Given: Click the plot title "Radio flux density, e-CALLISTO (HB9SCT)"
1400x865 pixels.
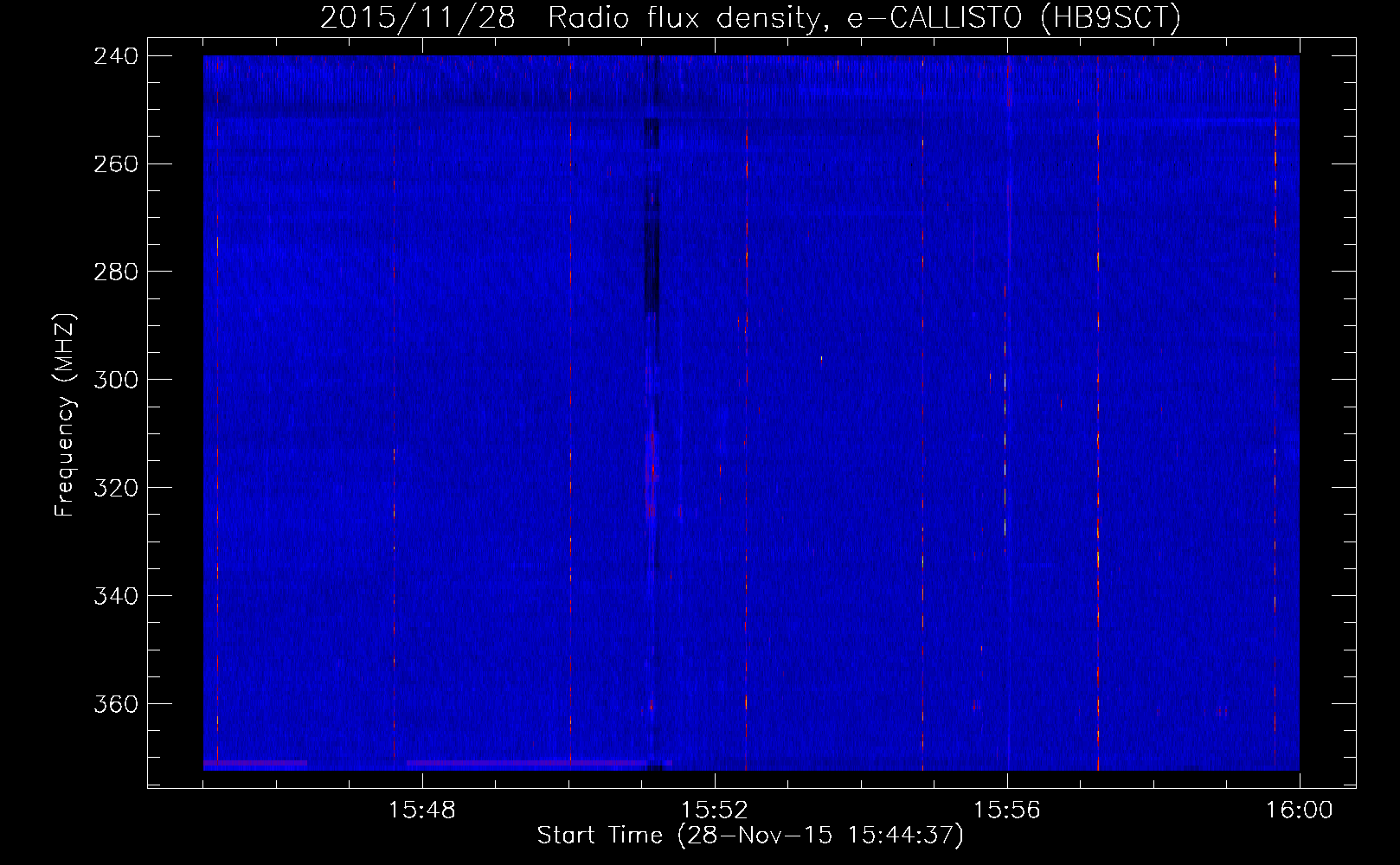Looking at the screenshot, I should [864, 17].
